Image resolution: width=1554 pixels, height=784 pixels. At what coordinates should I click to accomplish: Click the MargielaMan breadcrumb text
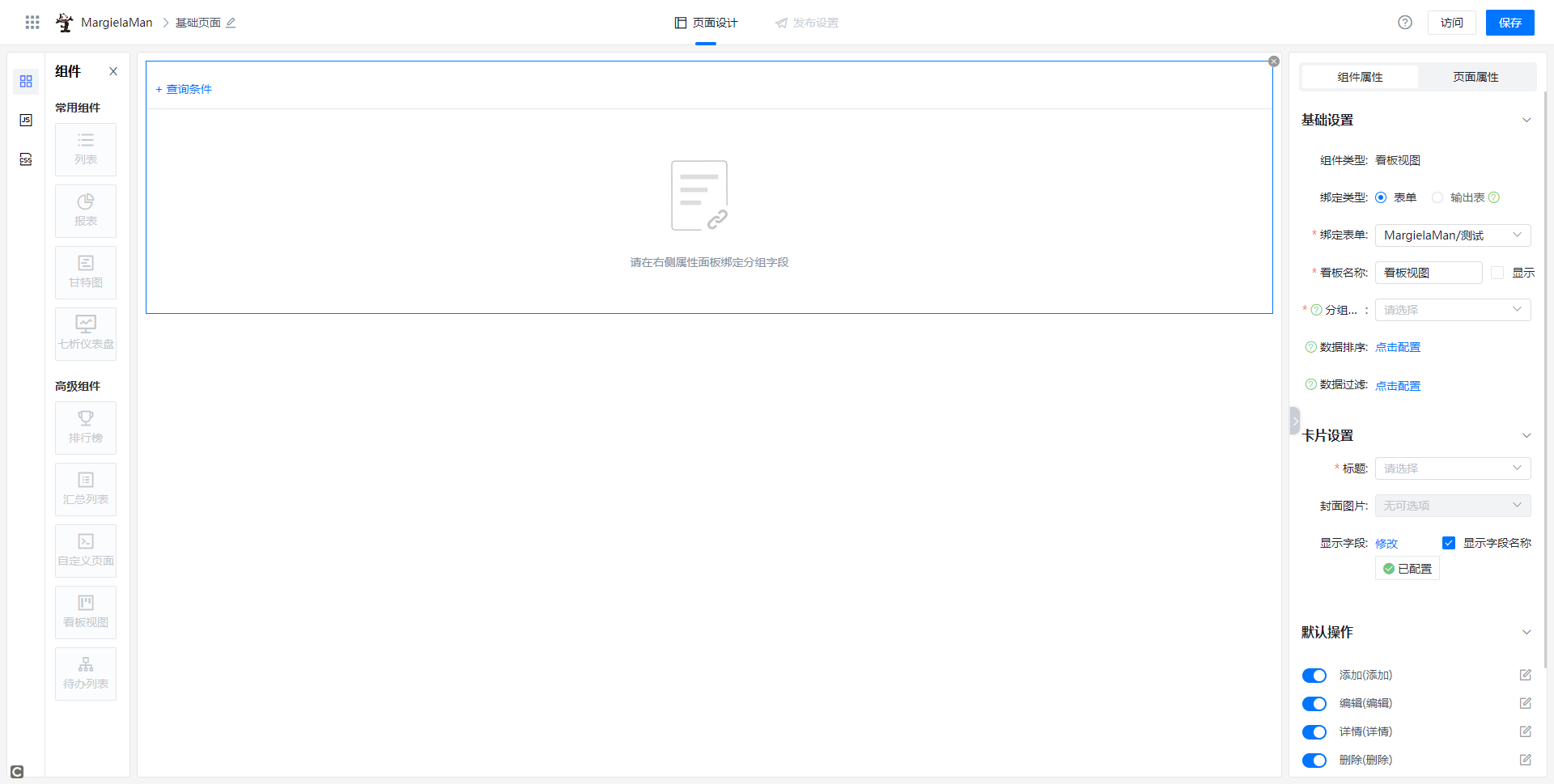pyautogui.click(x=117, y=23)
